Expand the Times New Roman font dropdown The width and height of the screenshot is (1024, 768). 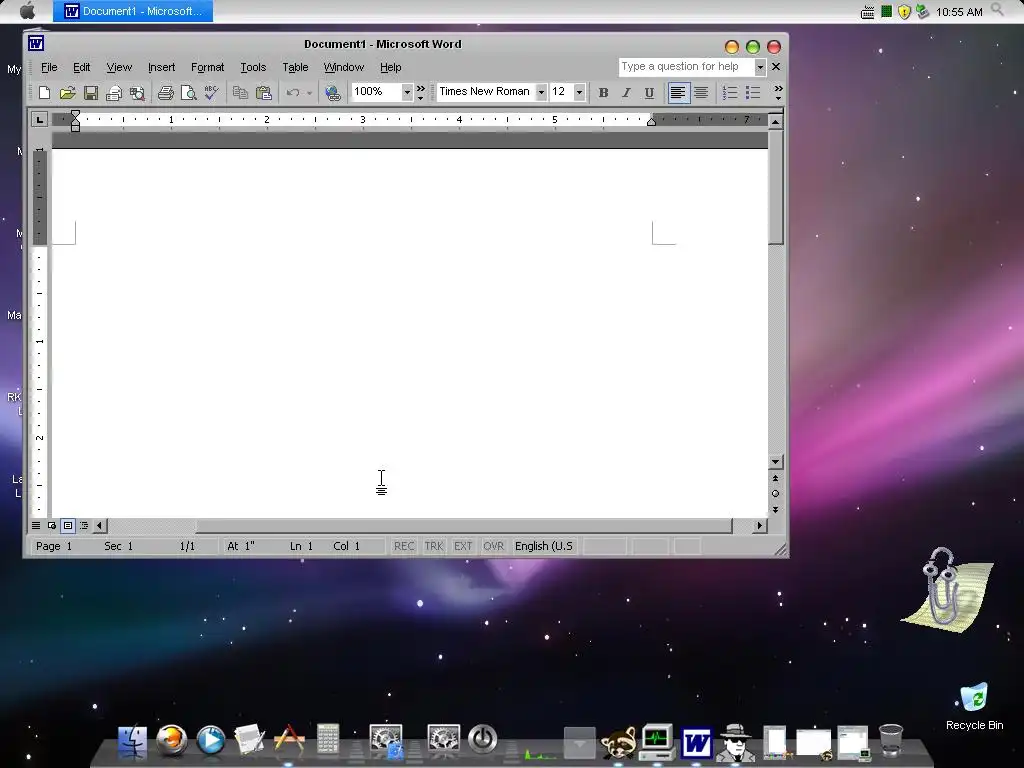point(541,92)
